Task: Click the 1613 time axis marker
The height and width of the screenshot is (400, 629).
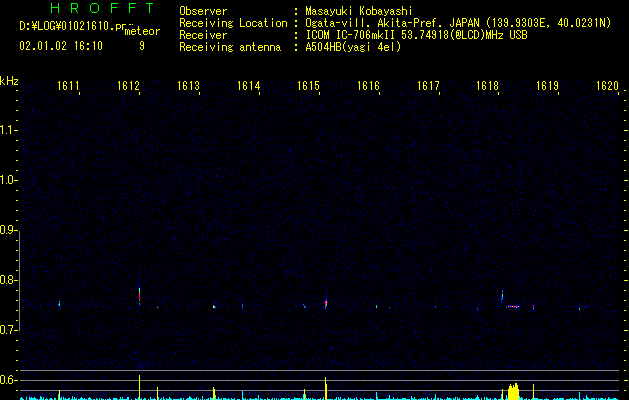Action: click(188, 86)
